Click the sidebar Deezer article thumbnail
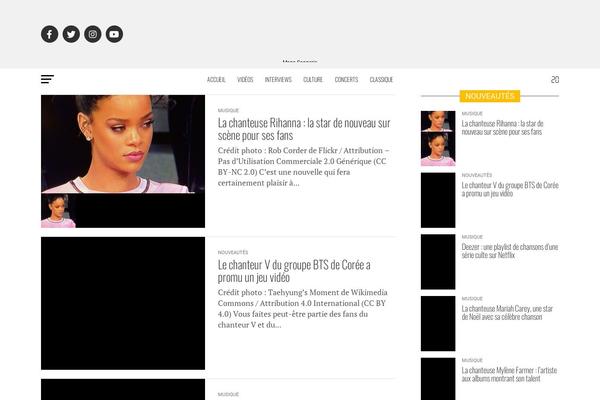This screenshot has width=600, height=400. (438, 262)
